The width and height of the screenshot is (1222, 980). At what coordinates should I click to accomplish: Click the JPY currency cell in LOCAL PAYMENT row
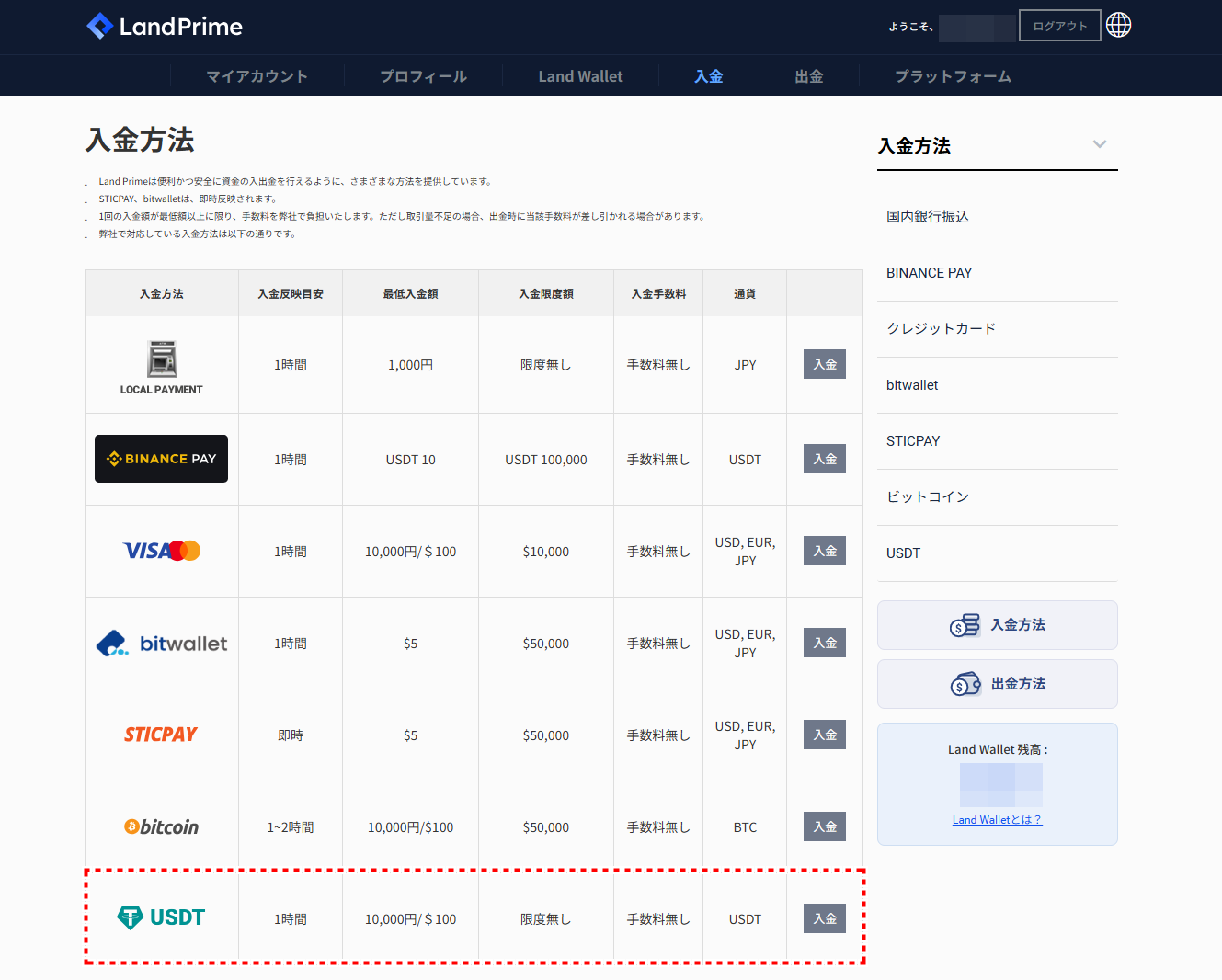(745, 365)
